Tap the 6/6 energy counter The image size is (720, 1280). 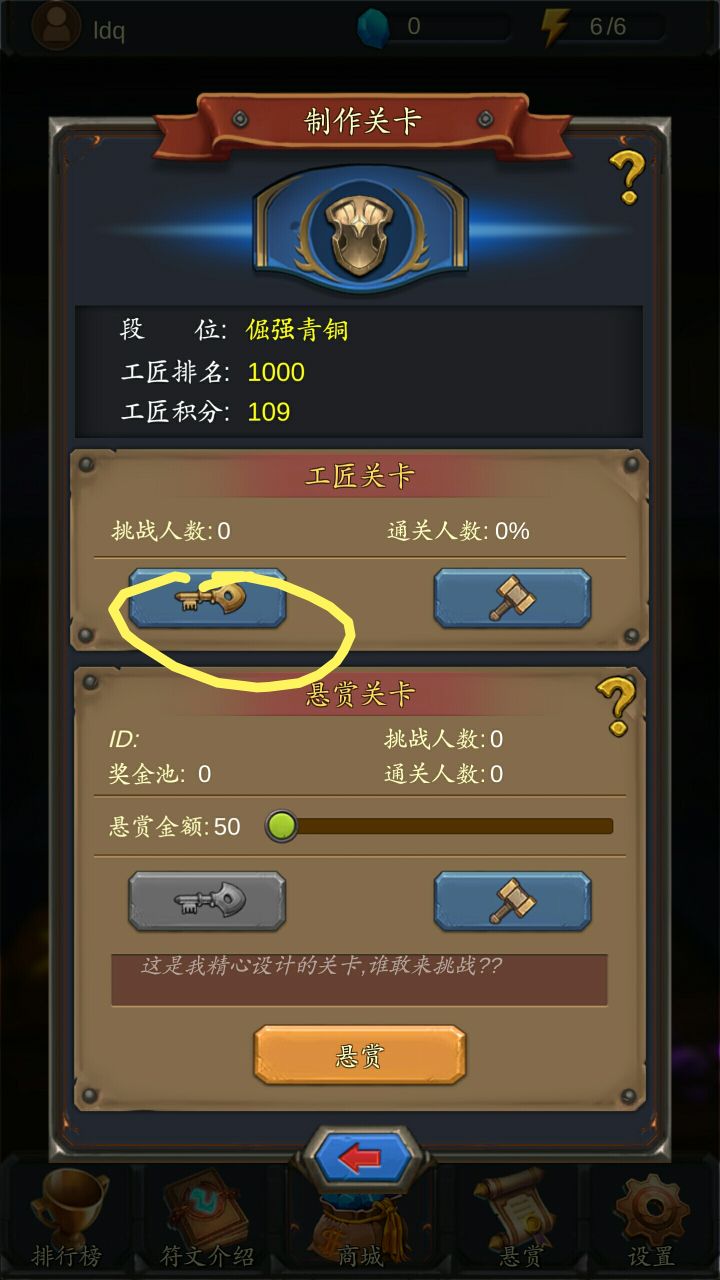point(607,27)
